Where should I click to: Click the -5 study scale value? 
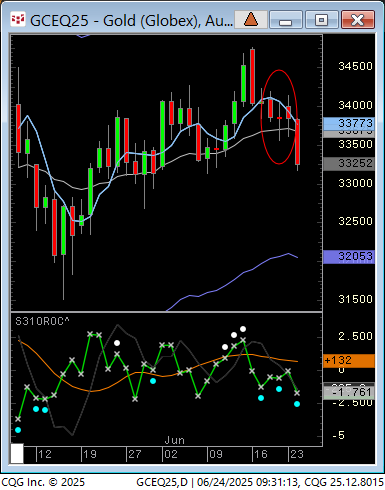tap(338, 435)
